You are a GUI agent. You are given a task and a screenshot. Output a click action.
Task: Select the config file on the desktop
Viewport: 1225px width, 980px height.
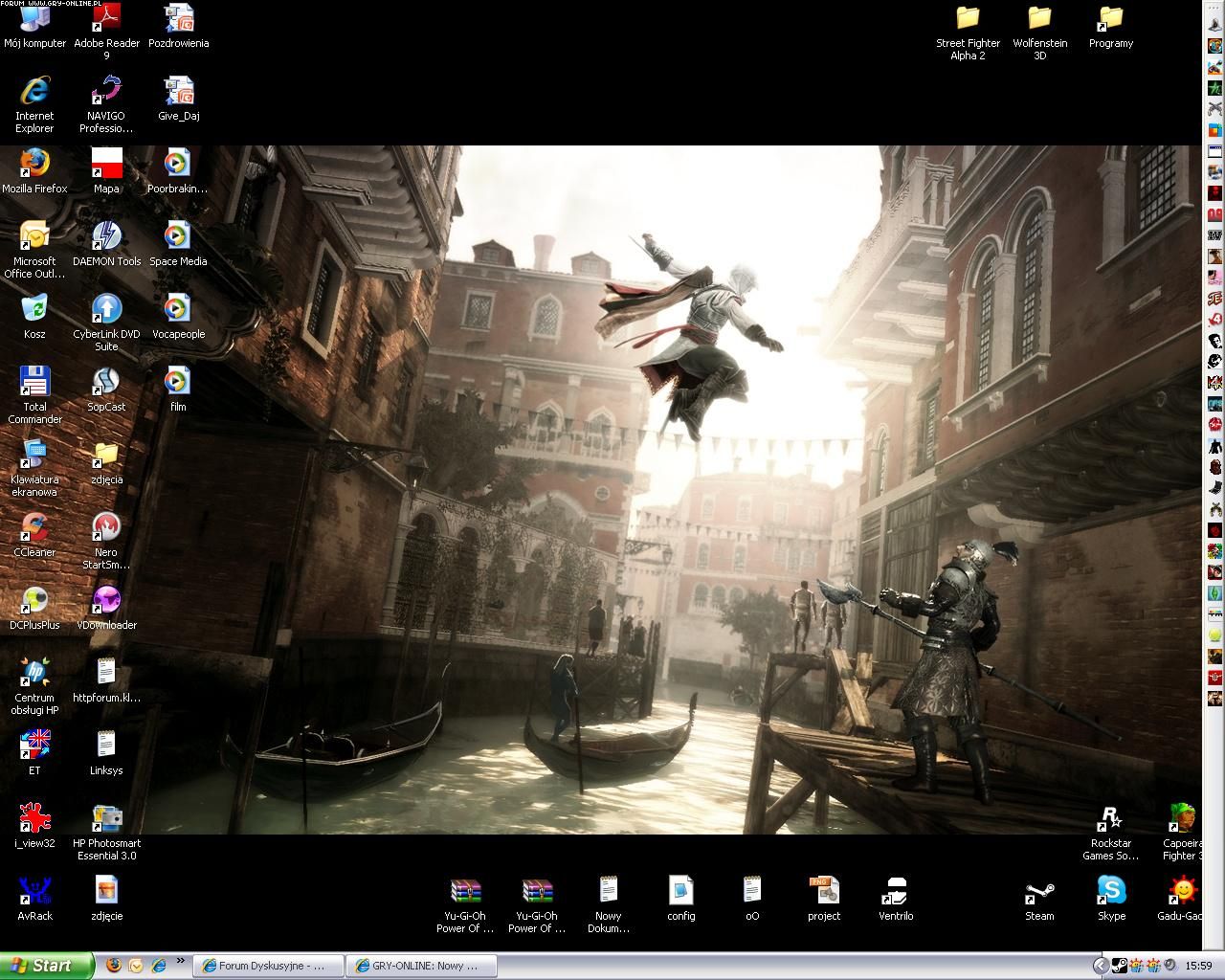tap(680, 893)
